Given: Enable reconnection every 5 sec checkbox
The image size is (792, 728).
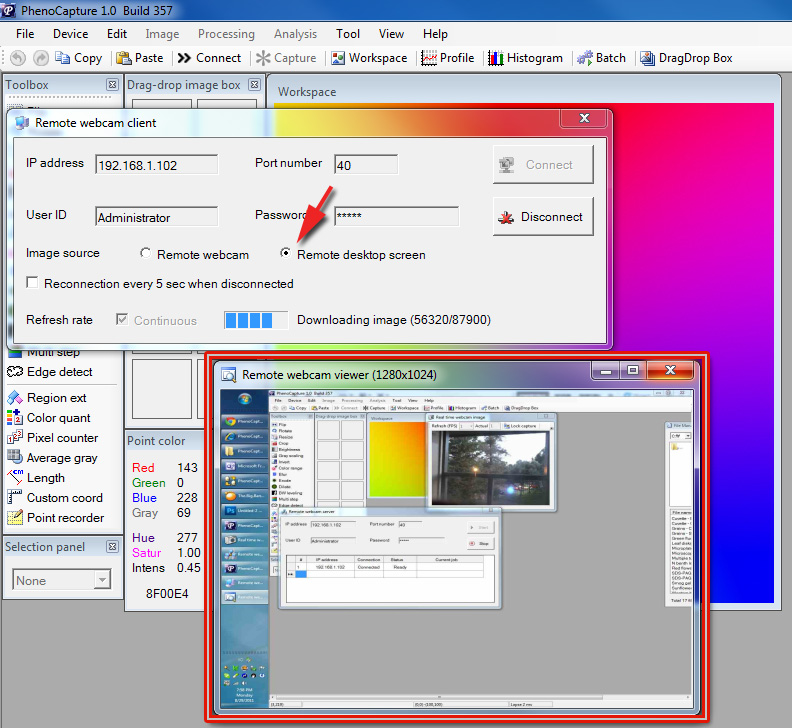Looking at the screenshot, I should pyautogui.click(x=33, y=283).
